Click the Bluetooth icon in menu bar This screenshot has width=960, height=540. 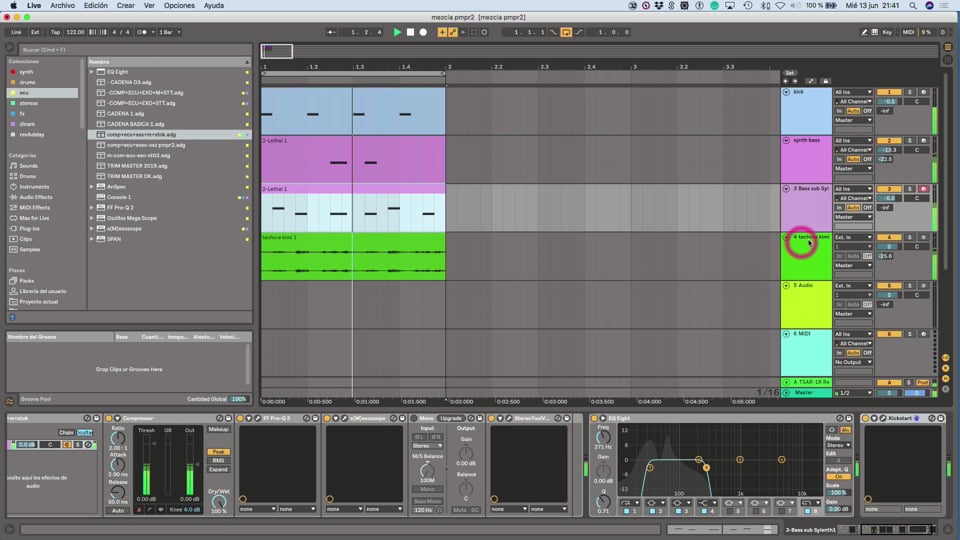pos(765,6)
